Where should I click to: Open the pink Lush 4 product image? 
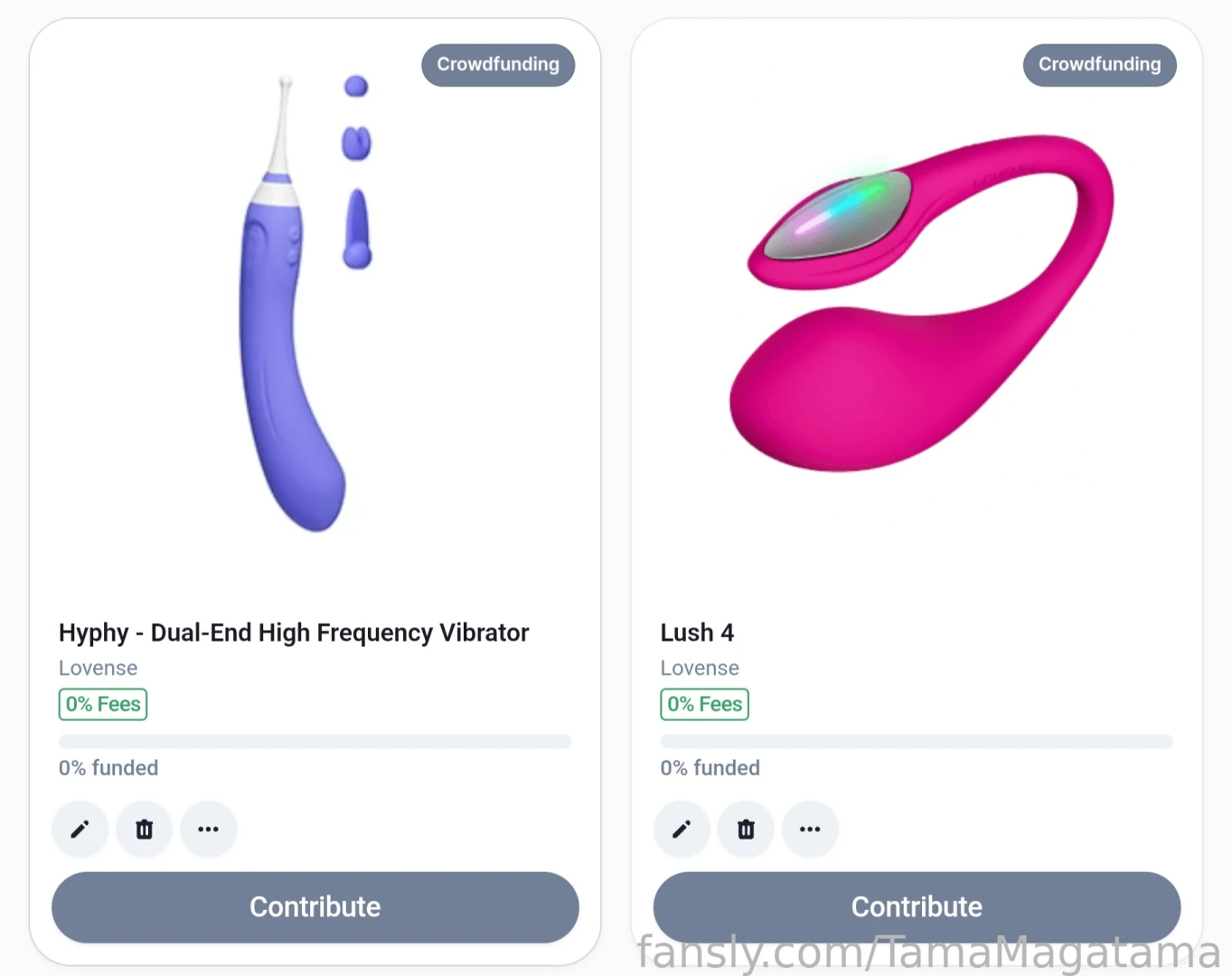click(x=921, y=303)
